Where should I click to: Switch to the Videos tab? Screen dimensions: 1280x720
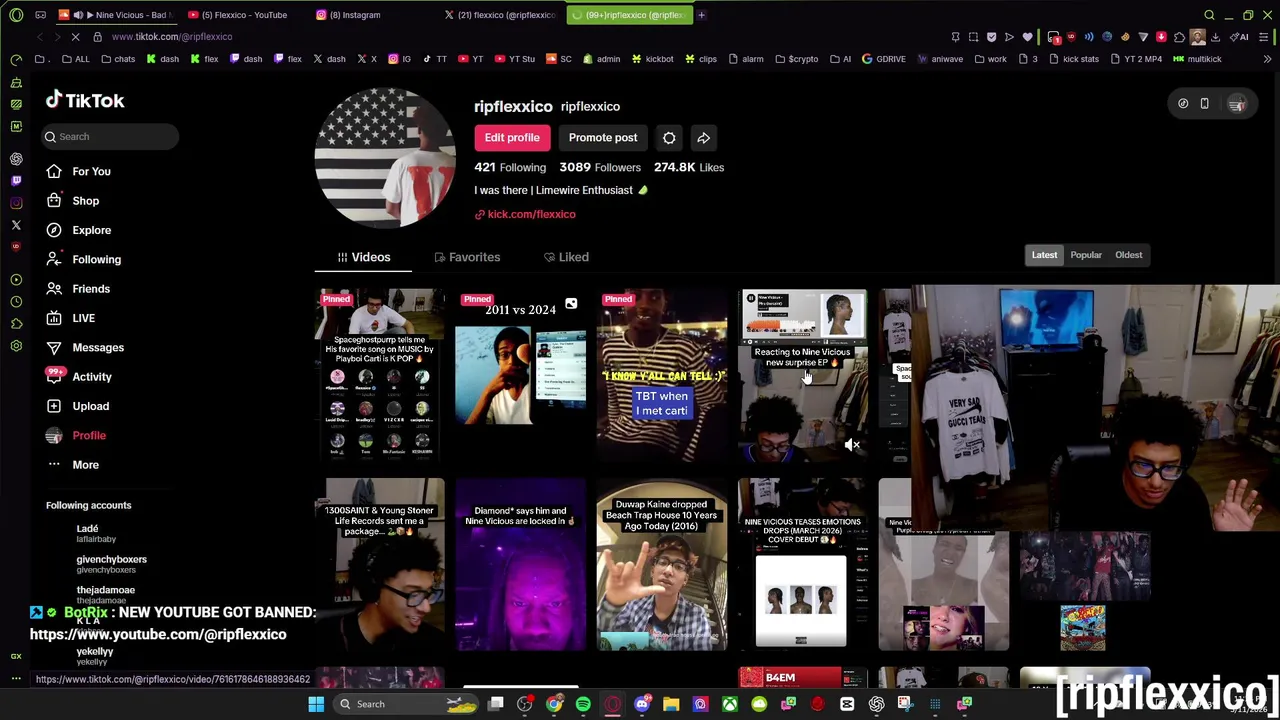(x=363, y=257)
